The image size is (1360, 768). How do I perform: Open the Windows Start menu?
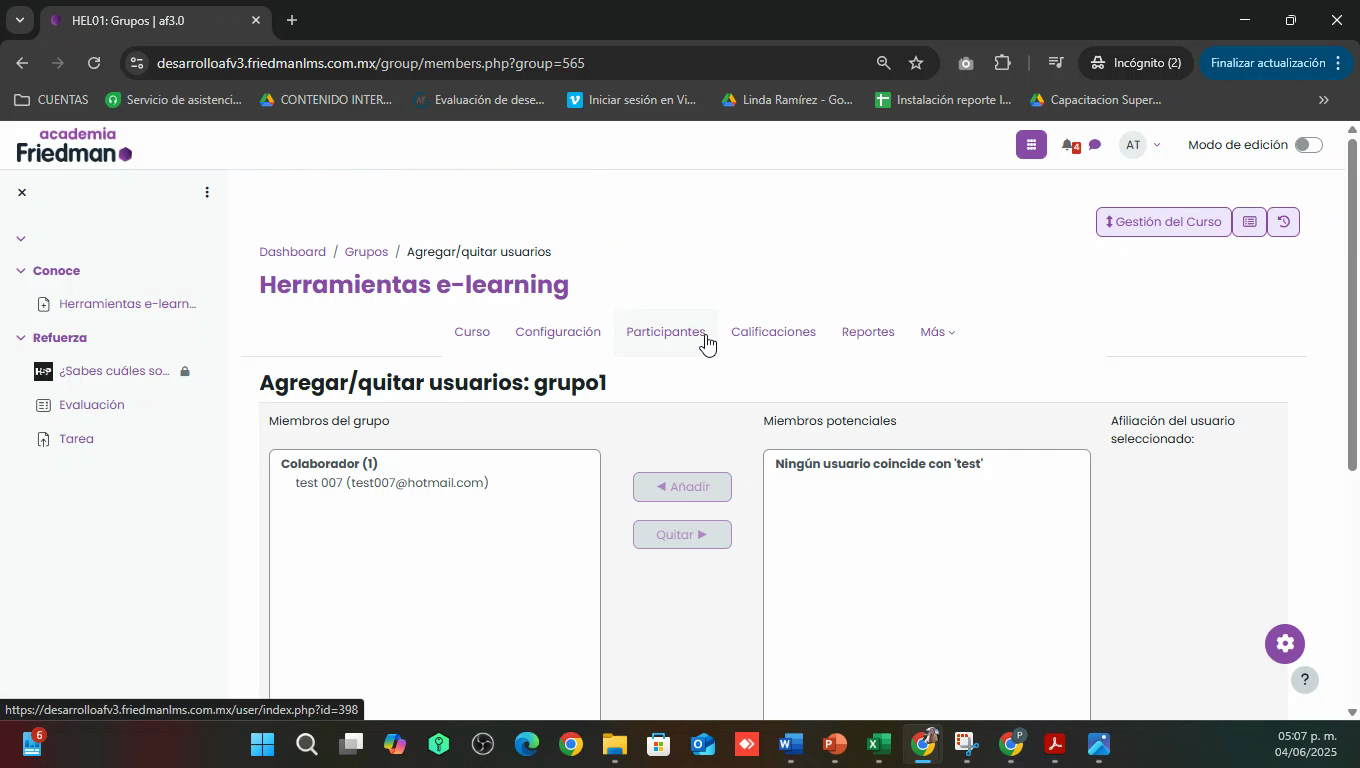(263, 745)
